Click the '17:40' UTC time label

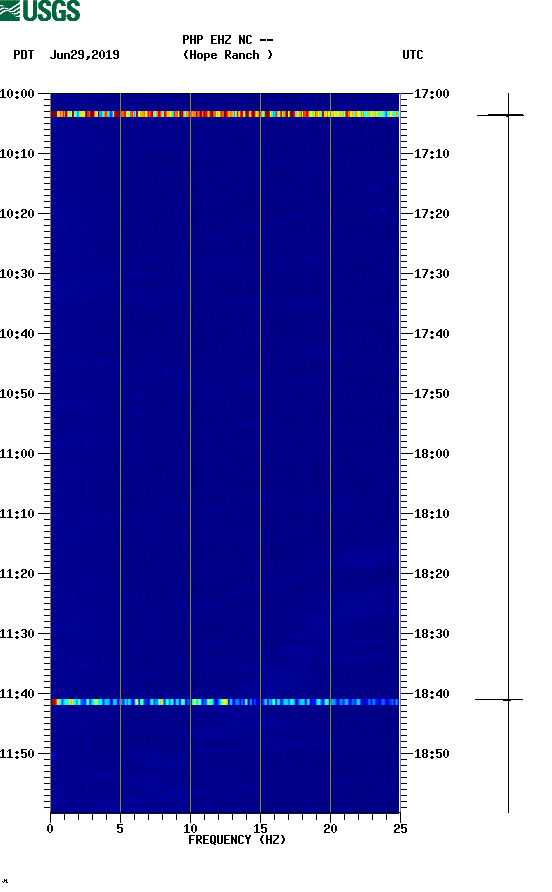pyautogui.click(x=431, y=334)
